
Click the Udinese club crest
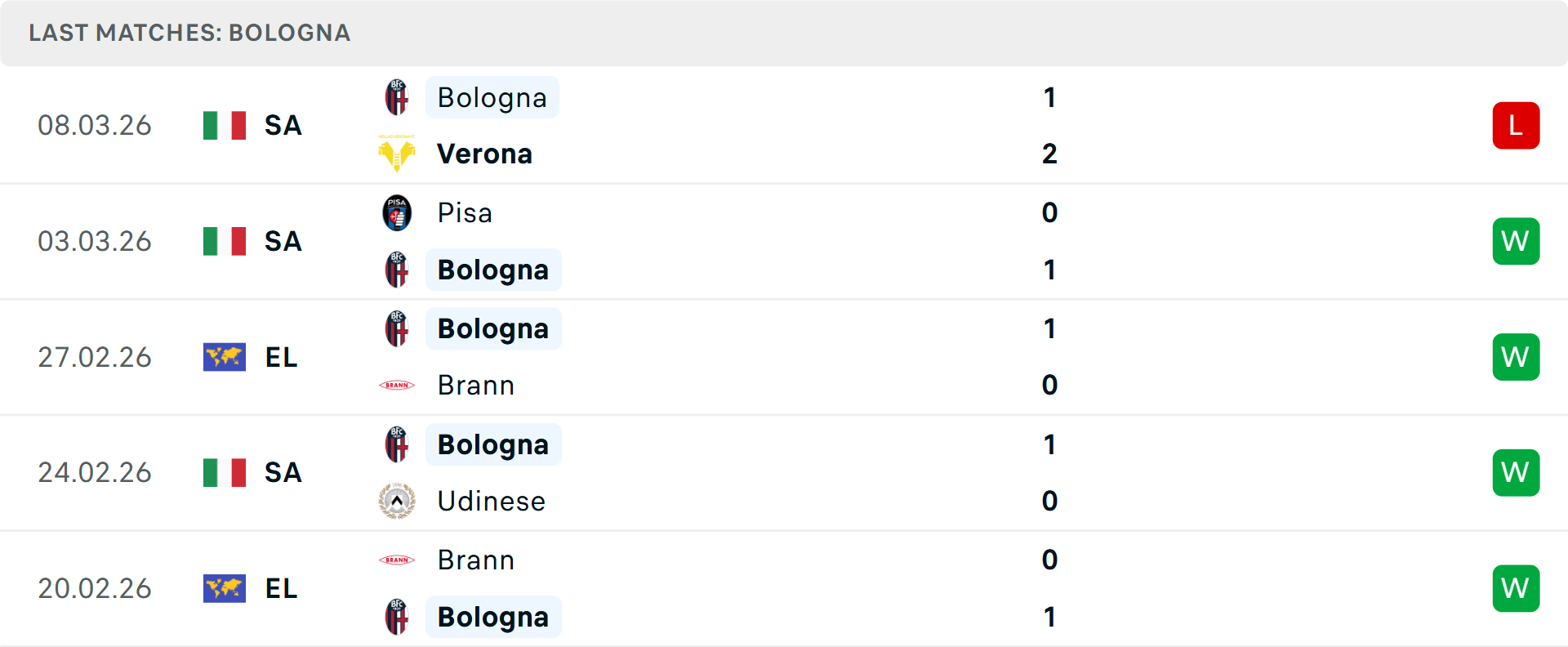click(x=397, y=501)
